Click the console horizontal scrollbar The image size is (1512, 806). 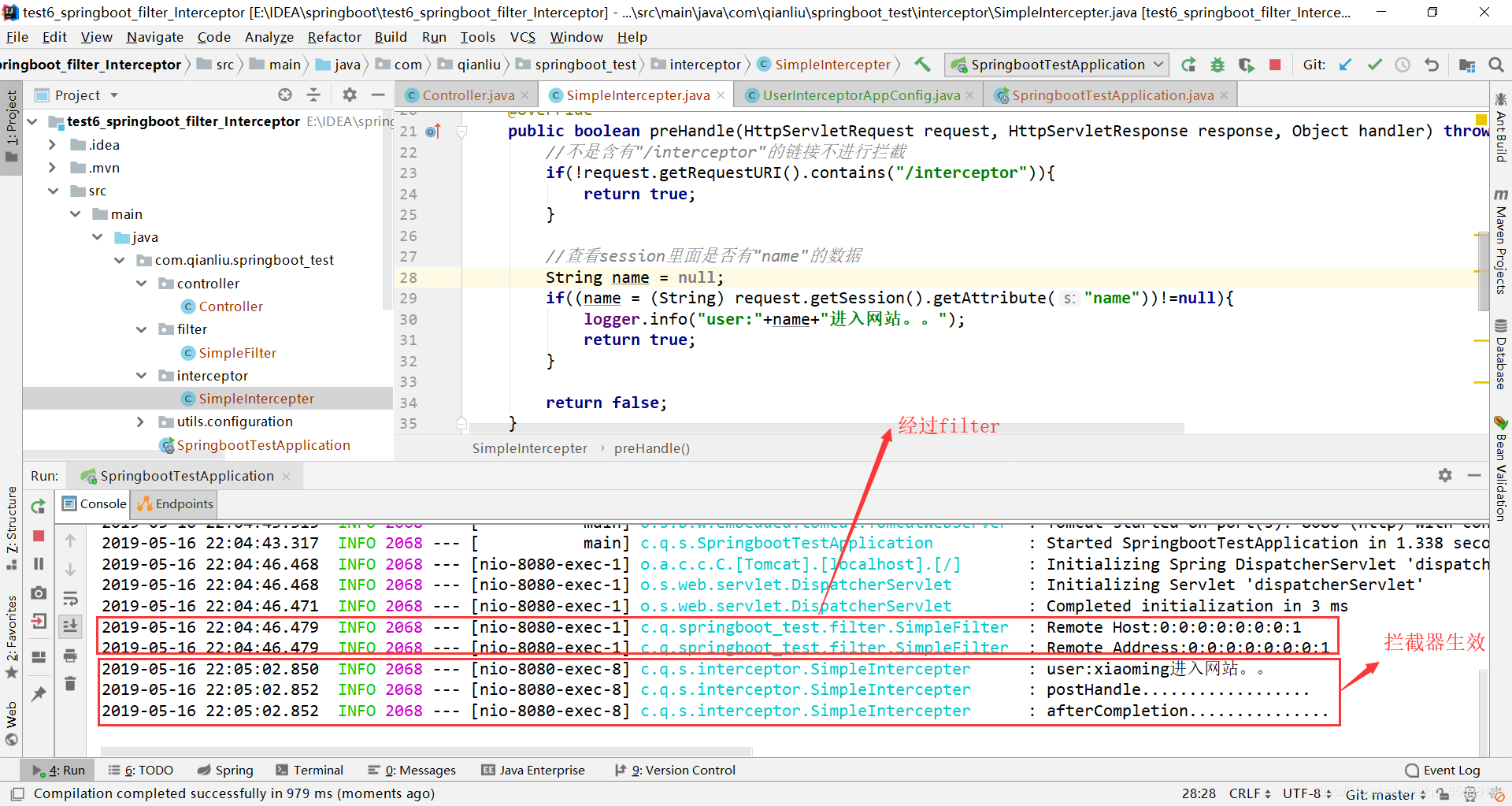coord(426,751)
